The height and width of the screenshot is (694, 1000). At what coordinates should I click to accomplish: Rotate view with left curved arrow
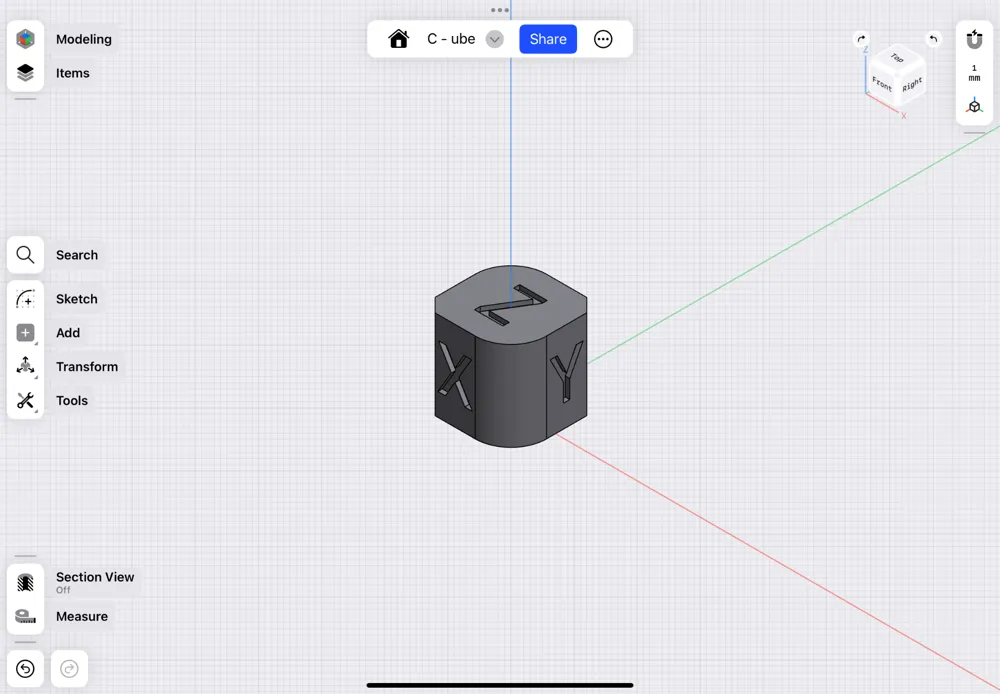coord(933,39)
